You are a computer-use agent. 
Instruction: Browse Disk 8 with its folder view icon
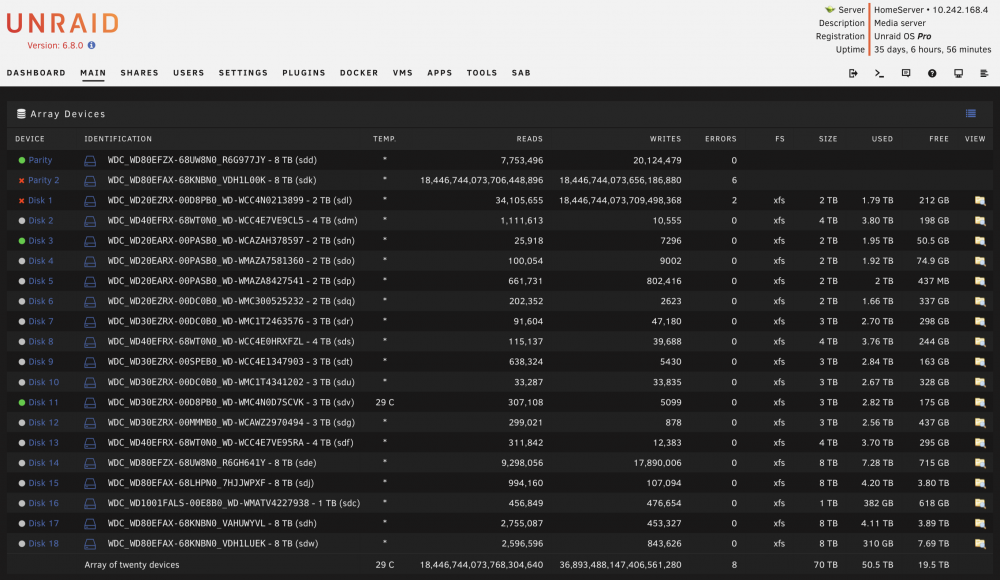point(980,342)
